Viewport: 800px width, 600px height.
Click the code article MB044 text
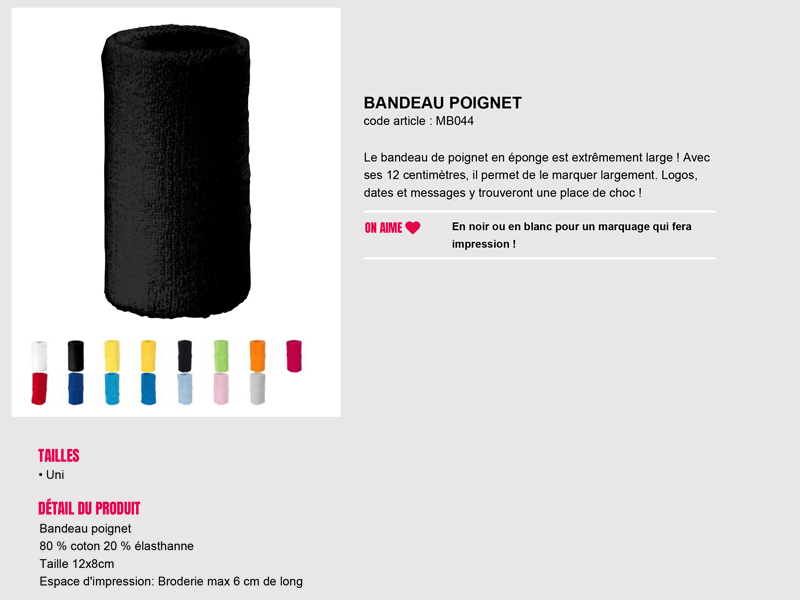[418, 121]
